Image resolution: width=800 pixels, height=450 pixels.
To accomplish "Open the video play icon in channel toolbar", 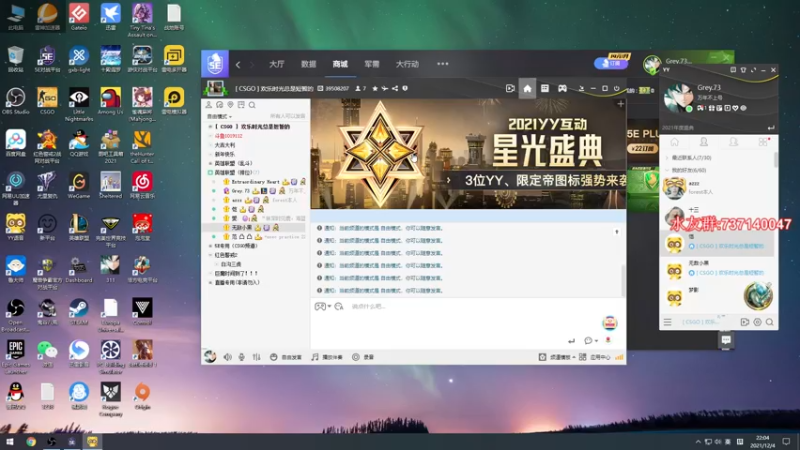I will (x=510, y=88).
